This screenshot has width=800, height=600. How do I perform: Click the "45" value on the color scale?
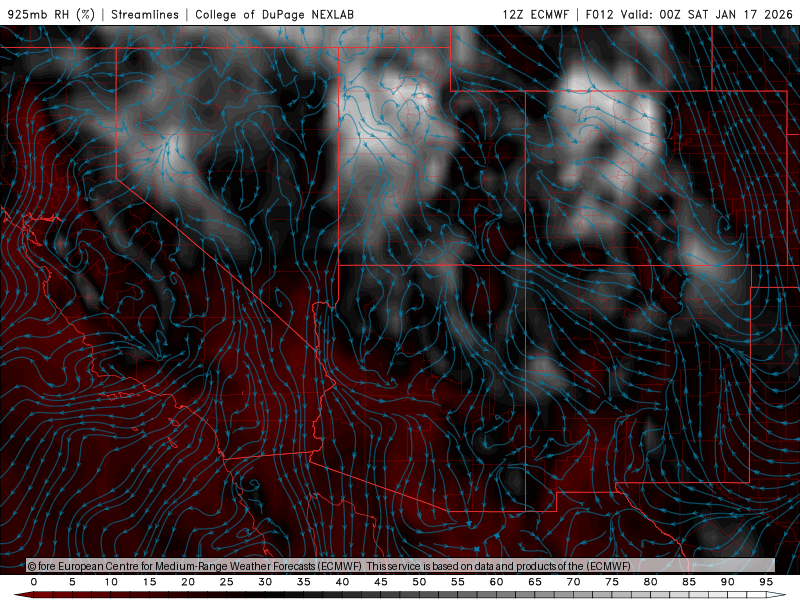381,582
